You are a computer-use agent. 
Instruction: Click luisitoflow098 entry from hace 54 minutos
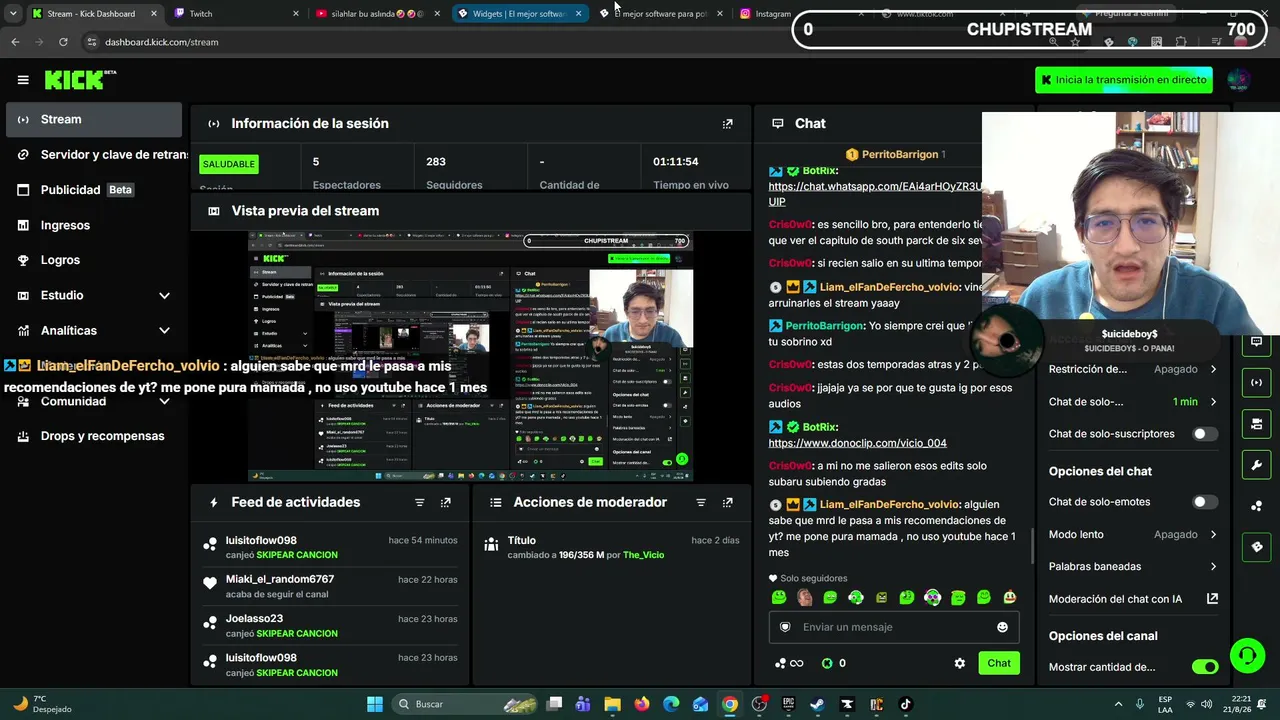pyautogui.click(x=330, y=547)
